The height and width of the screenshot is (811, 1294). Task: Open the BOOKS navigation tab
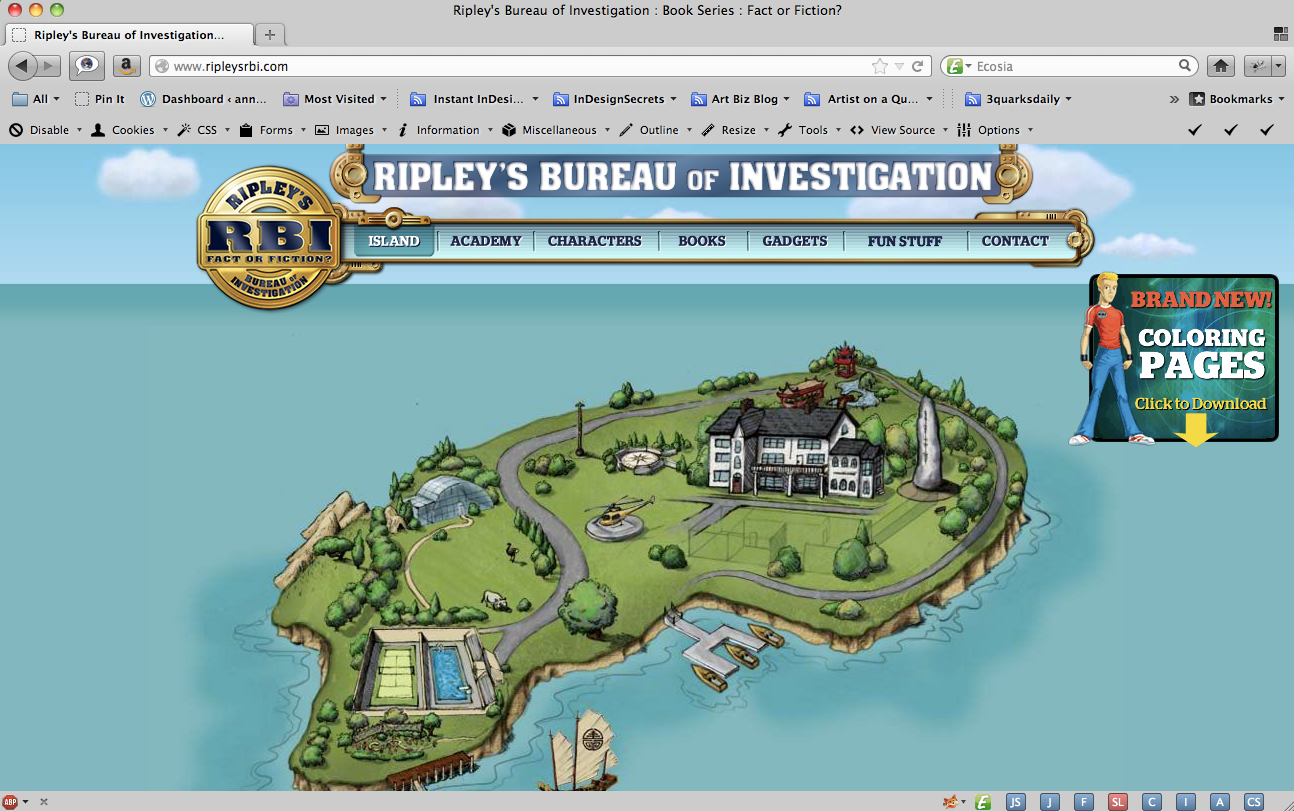point(702,241)
